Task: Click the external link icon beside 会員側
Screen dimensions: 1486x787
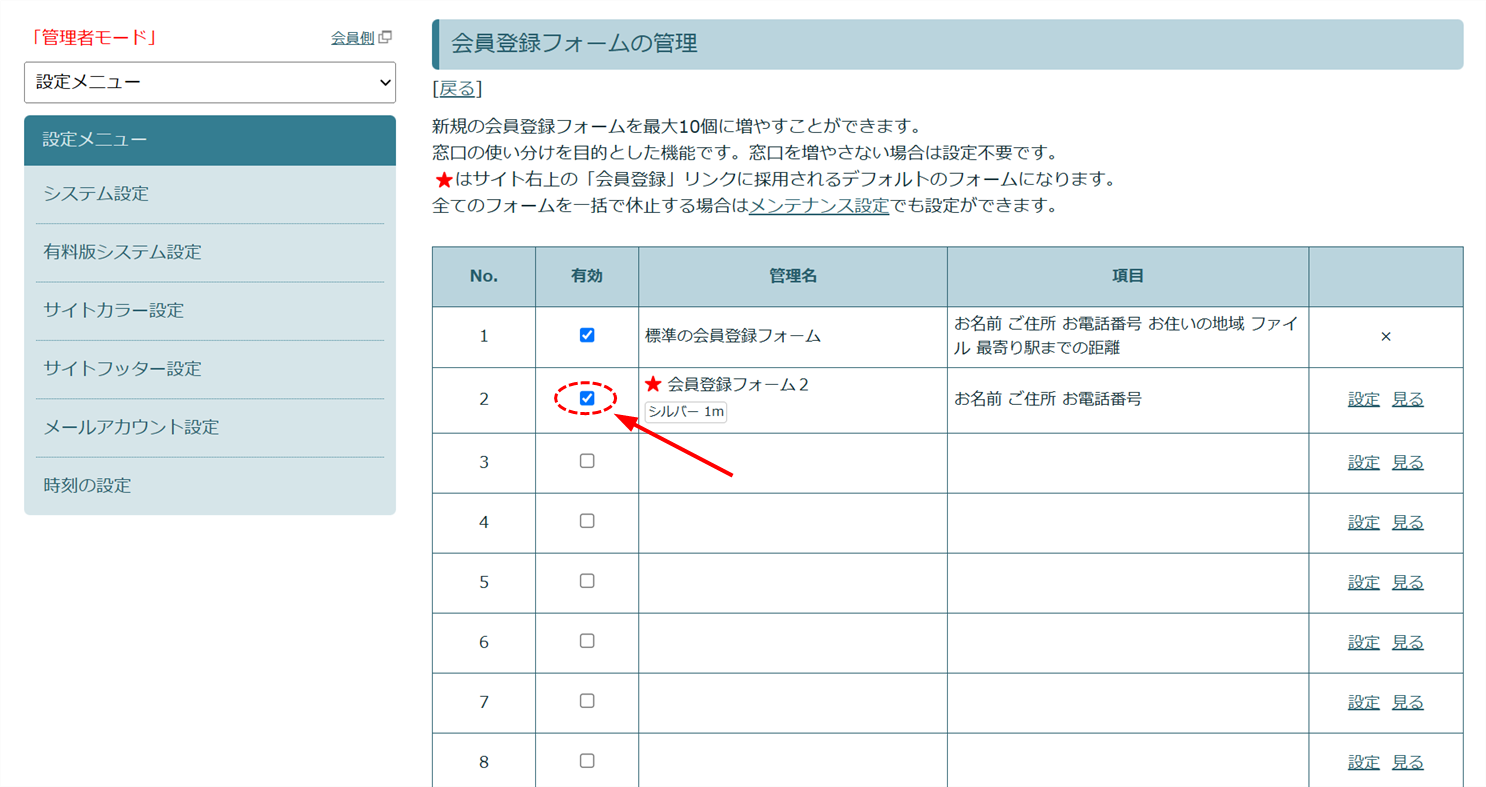Action: click(386, 38)
